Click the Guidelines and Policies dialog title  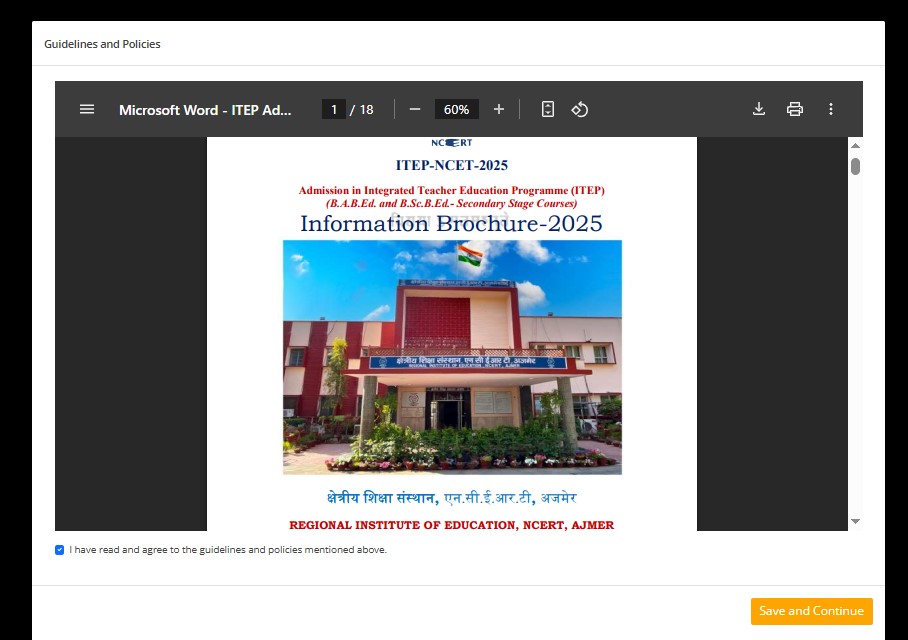pos(102,44)
